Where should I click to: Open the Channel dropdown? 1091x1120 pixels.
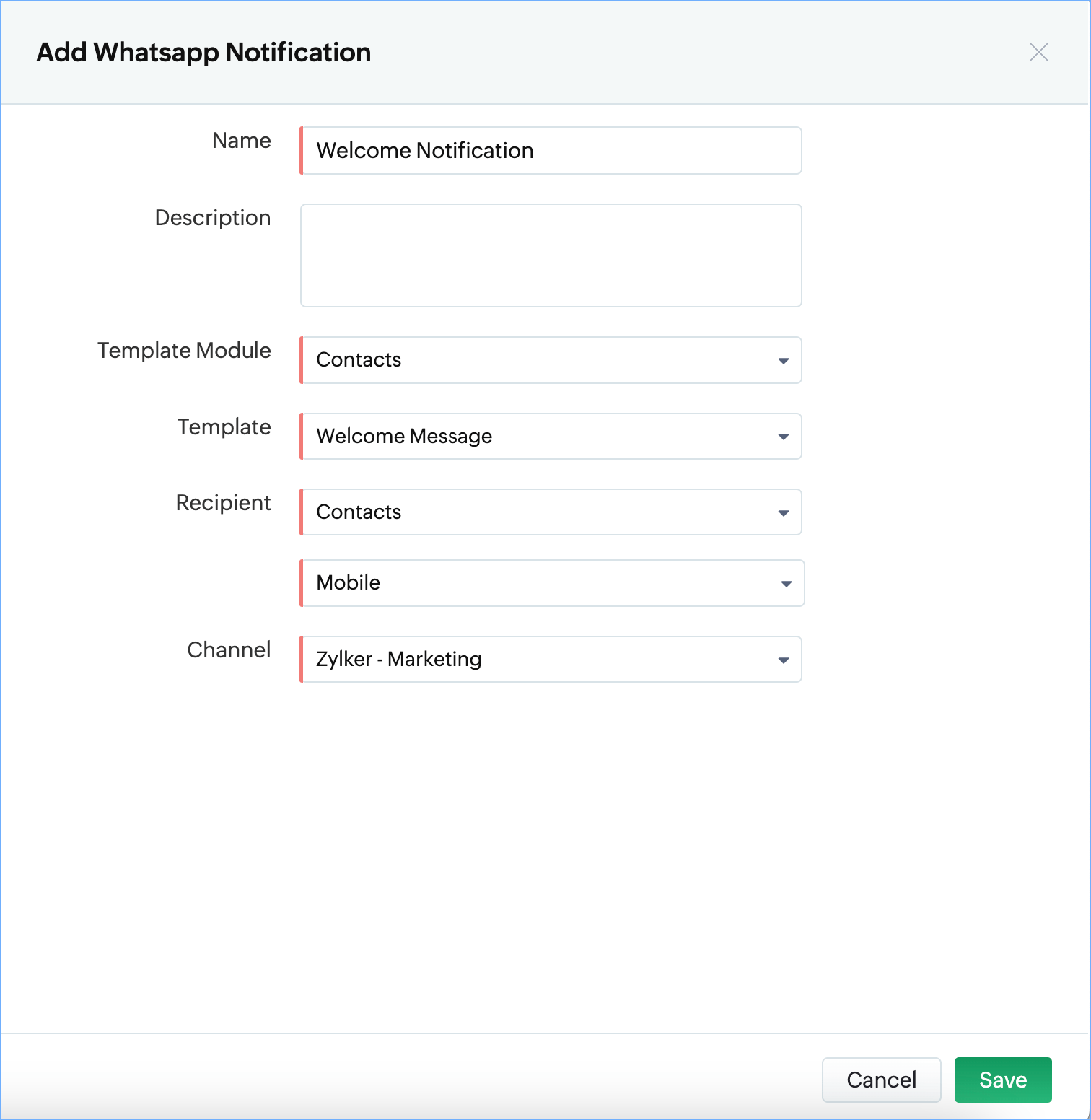(x=541, y=660)
